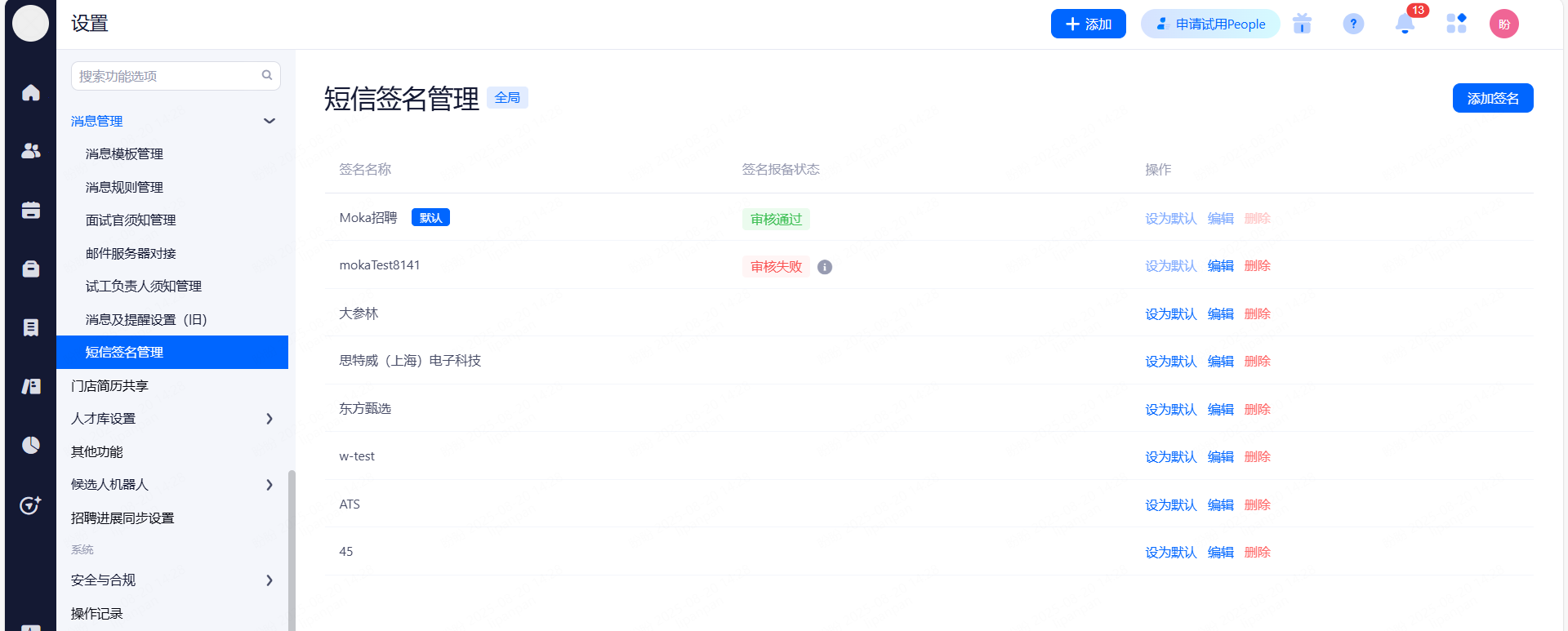Delete the 东方甄选 signature
Image resolution: width=1568 pixels, height=631 pixels.
pos(1257,410)
